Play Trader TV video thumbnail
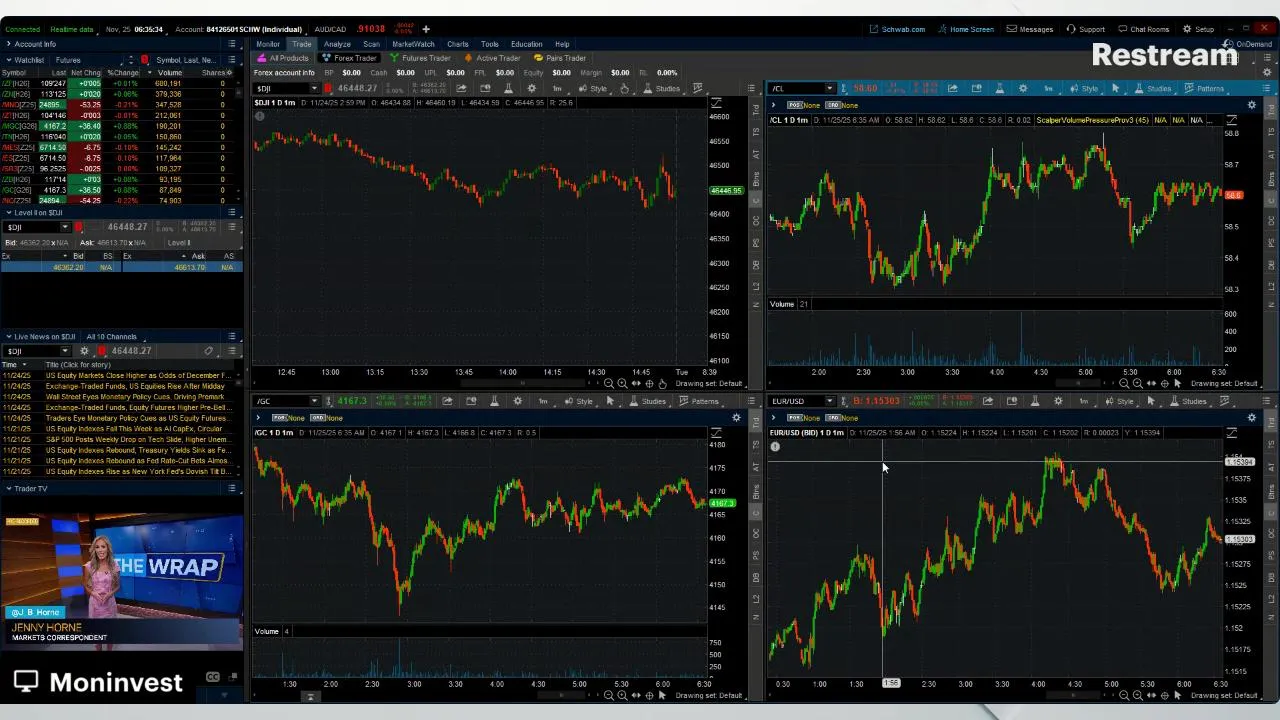1280x720 pixels. (122, 580)
